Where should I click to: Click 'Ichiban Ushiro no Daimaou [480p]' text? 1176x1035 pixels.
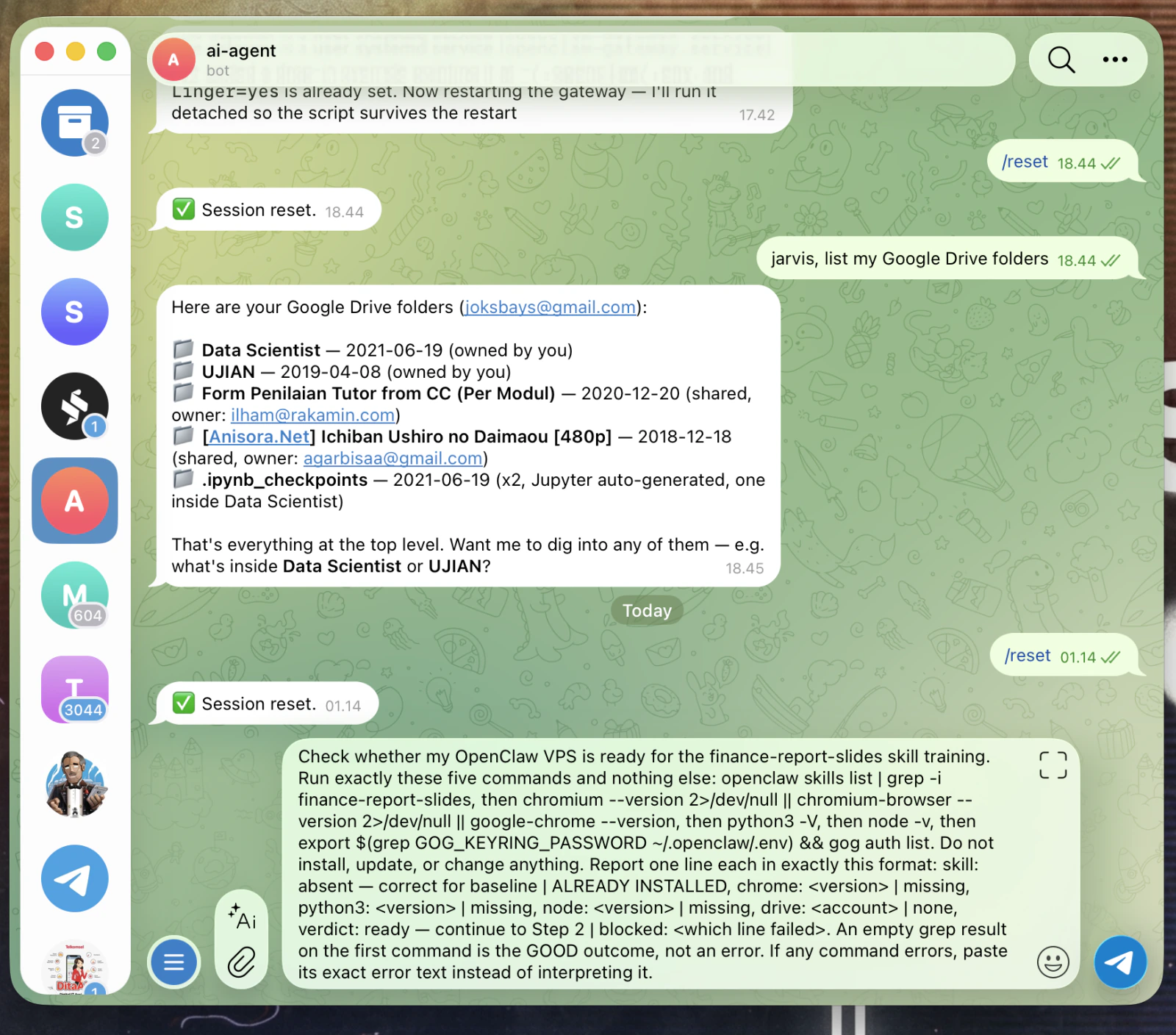point(466,437)
